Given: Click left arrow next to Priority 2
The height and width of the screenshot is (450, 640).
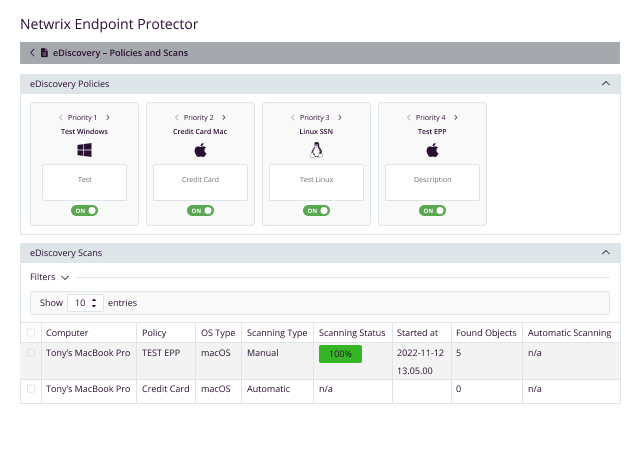Looking at the screenshot, I should click(176, 118).
